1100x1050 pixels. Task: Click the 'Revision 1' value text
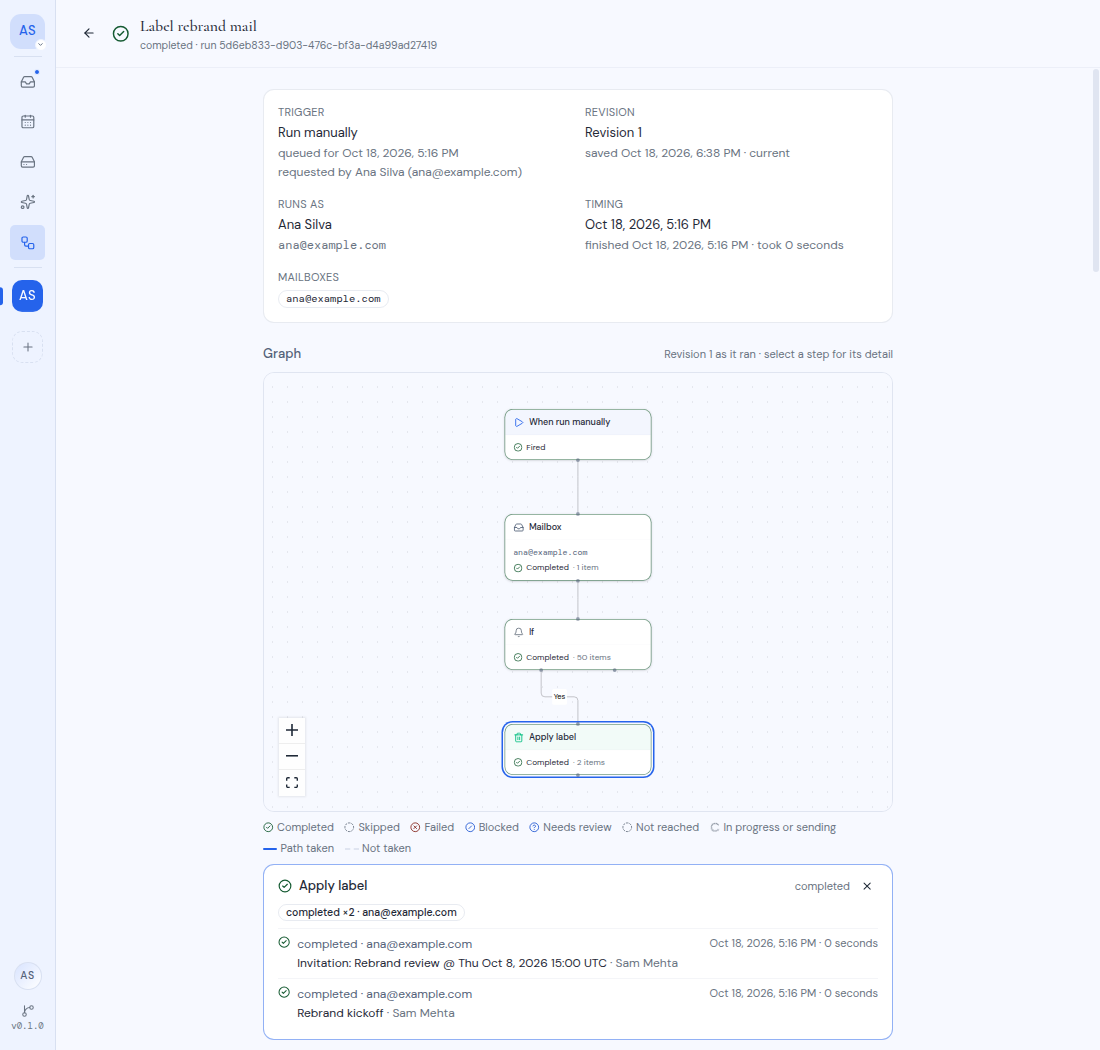pyautogui.click(x=613, y=133)
